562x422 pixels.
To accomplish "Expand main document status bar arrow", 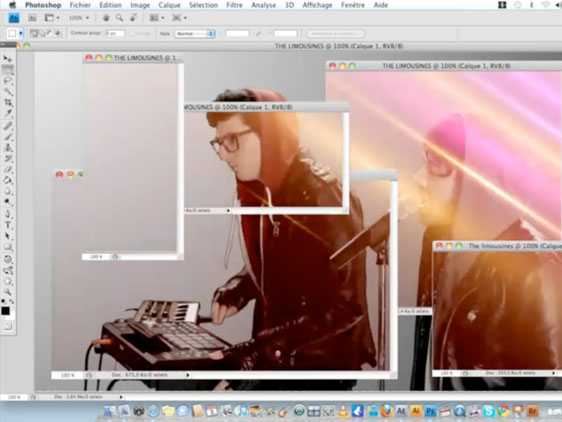I will [x=121, y=397].
